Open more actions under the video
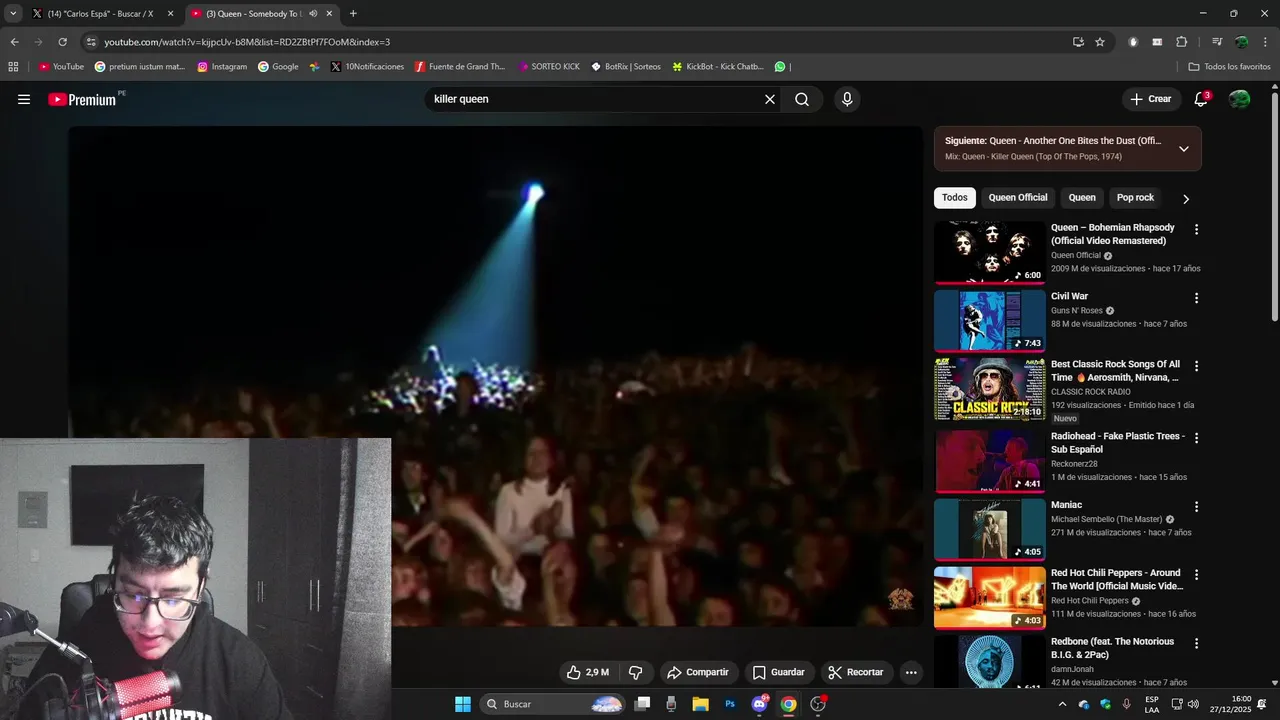Viewport: 1280px width, 720px height. tap(911, 672)
